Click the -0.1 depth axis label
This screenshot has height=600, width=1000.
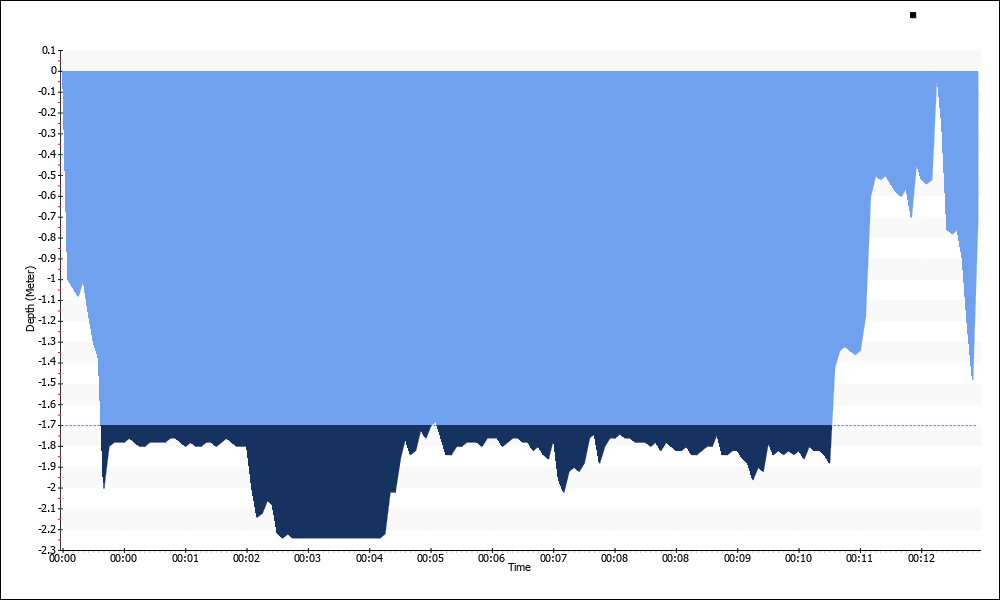(47, 92)
